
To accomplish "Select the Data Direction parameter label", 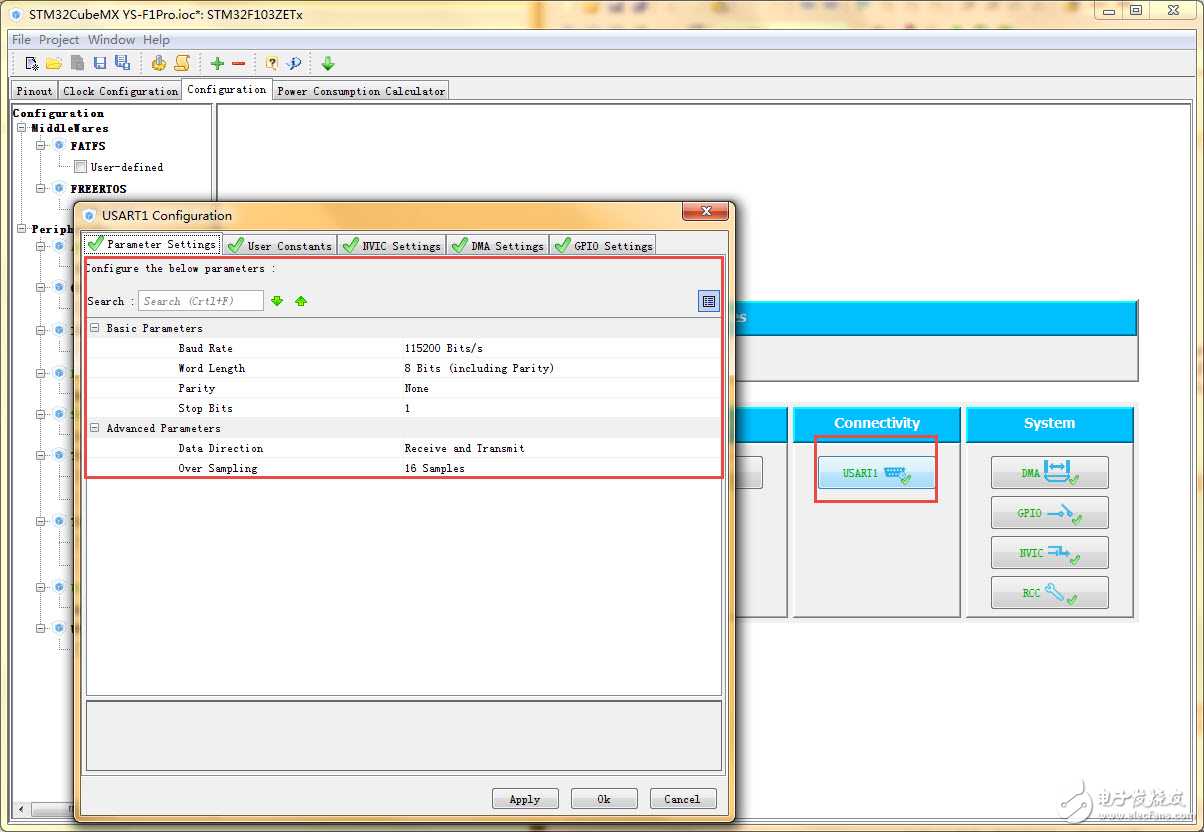I will click(x=220, y=448).
